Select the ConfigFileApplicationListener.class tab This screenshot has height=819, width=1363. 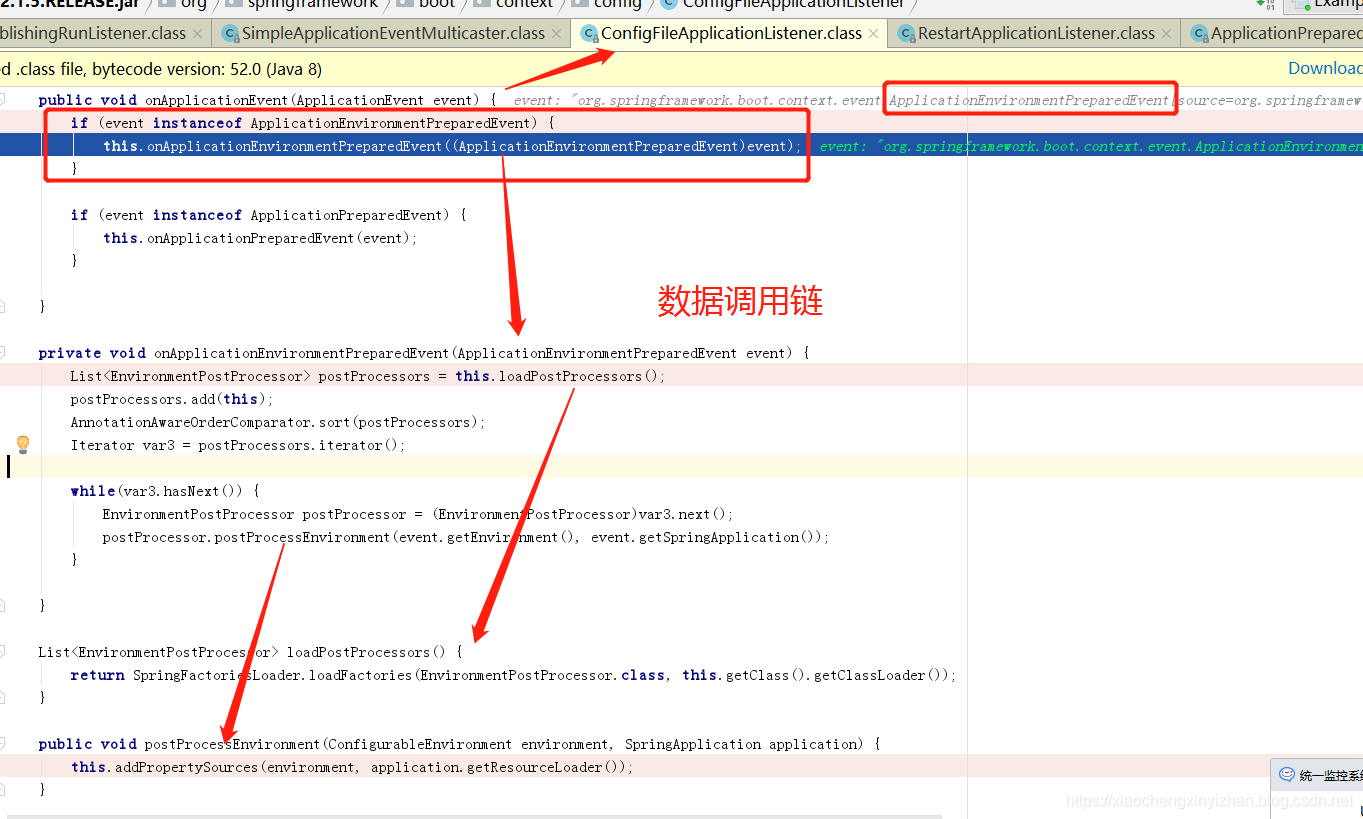[x=731, y=34]
